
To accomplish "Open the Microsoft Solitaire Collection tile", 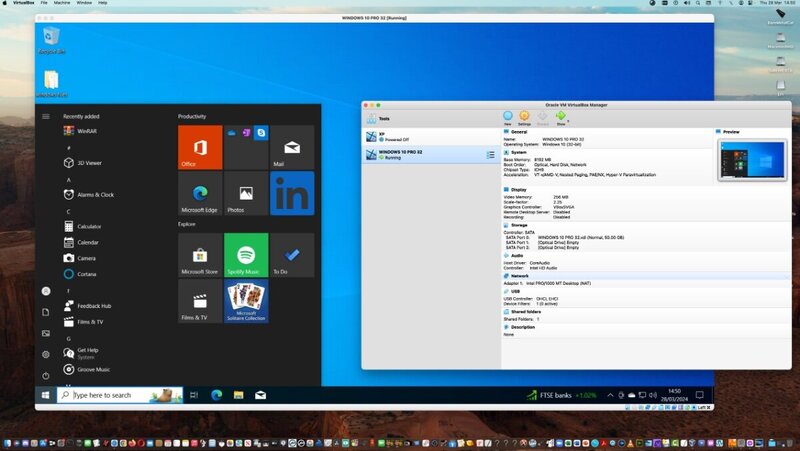I will [246, 301].
